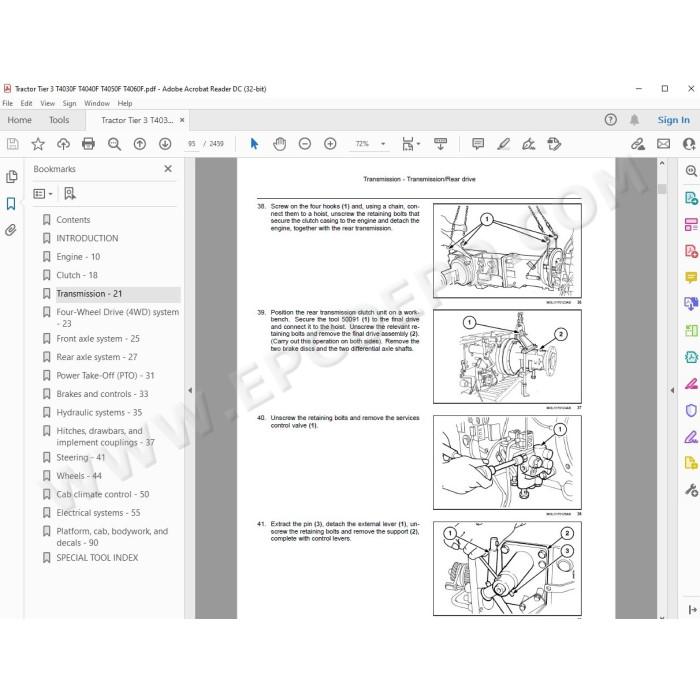Image resolution: width=700 pixels, height=700 pixels.
Task: Click the Zoom out minus icon
Action: pyautogui.click(x=305, y=144)
